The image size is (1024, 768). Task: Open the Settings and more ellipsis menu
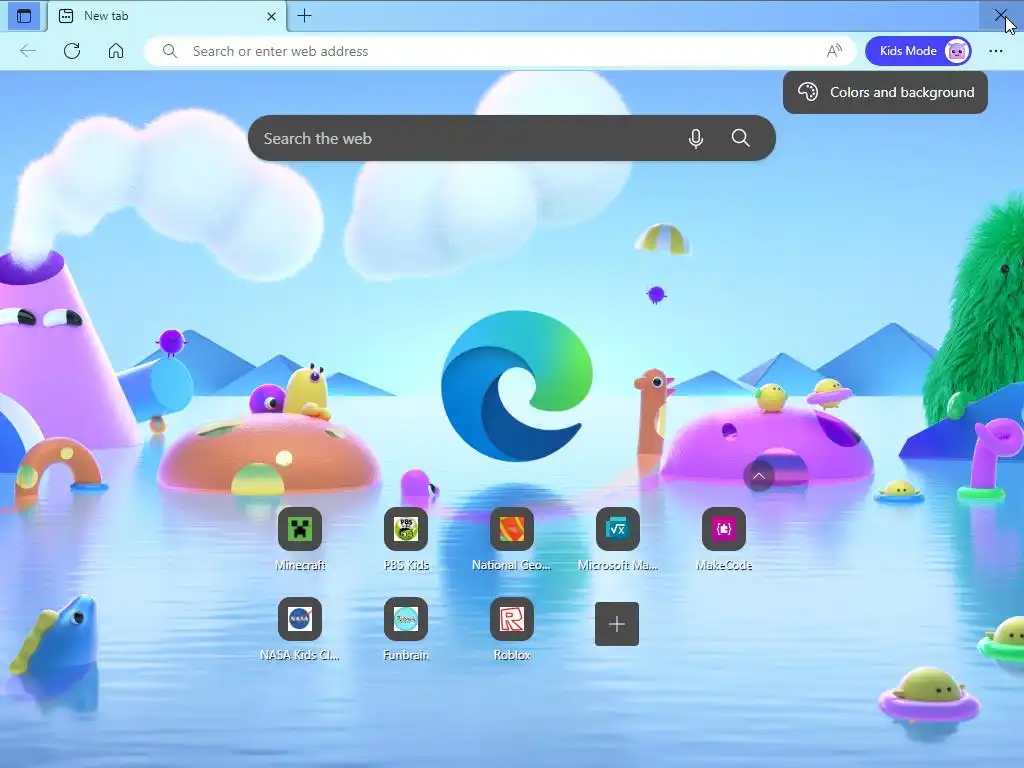[995, 51]
